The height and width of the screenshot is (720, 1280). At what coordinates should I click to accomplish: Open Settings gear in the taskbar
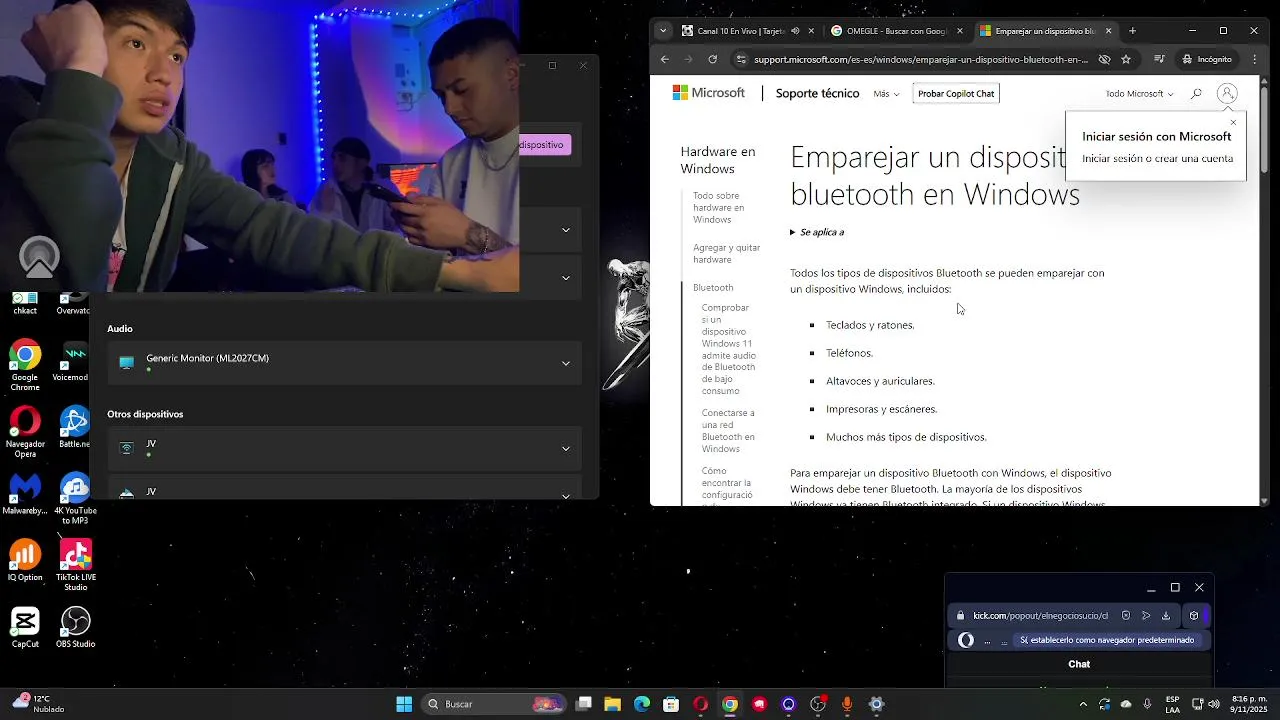click(876, 704)
